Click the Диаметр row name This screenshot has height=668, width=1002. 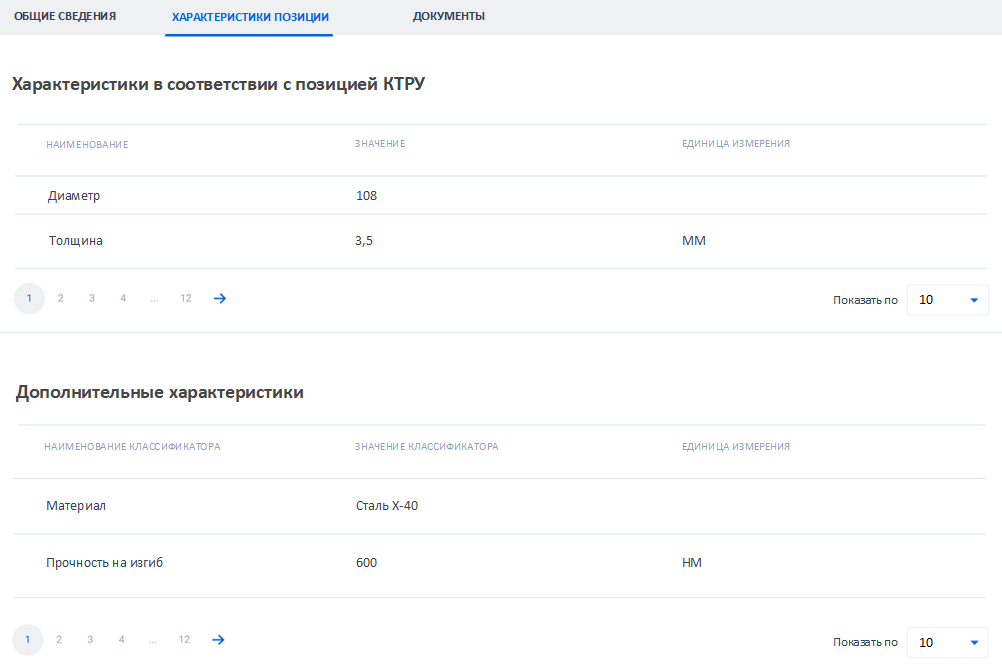pyautogui.click(x=73, y=196)
